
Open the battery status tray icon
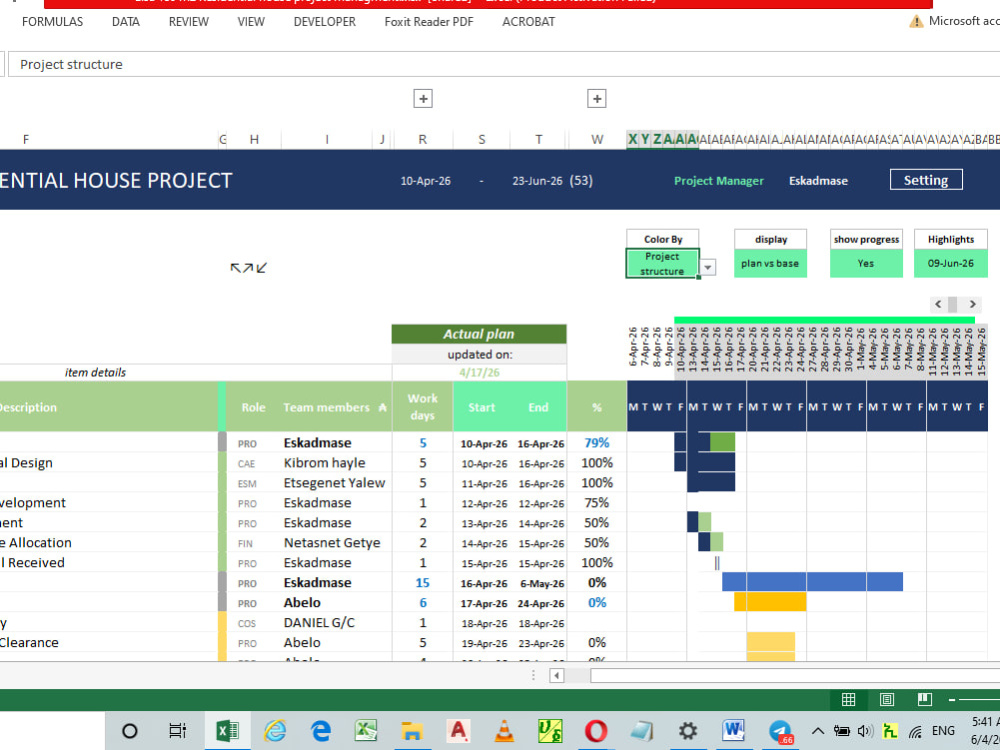tap(842, 731)
